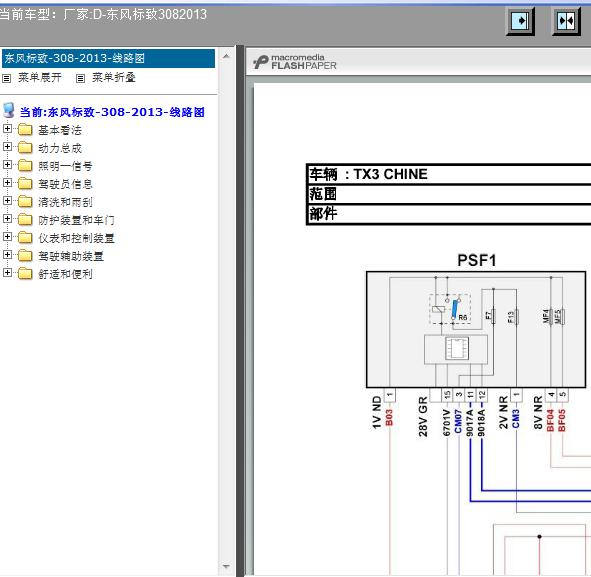591x577 pixels.
Task: Click the 部件 row in the diagram table
Action: point(449,214)
